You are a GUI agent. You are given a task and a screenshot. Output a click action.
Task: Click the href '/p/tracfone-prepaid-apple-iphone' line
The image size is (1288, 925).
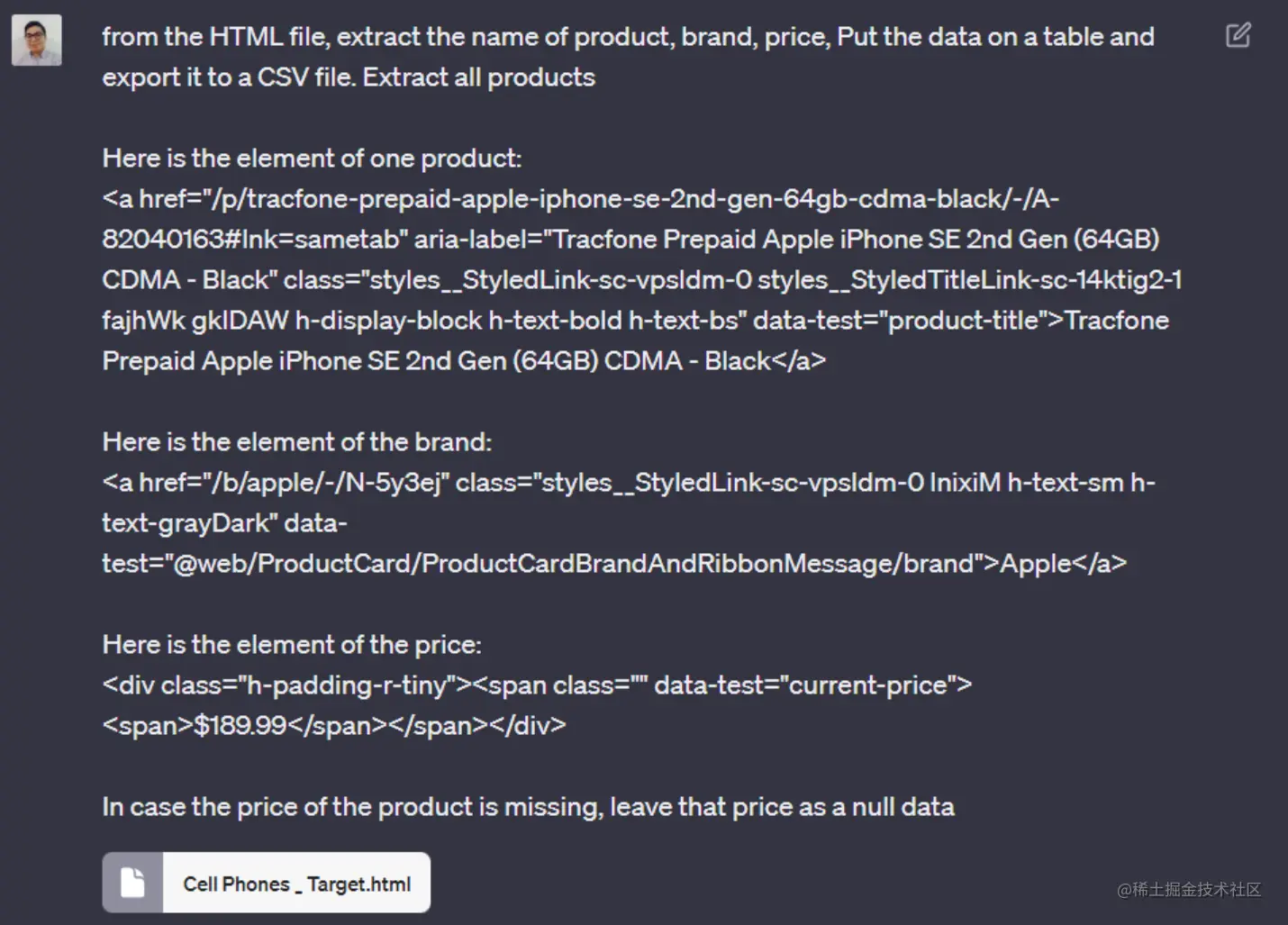coord(580,199)
